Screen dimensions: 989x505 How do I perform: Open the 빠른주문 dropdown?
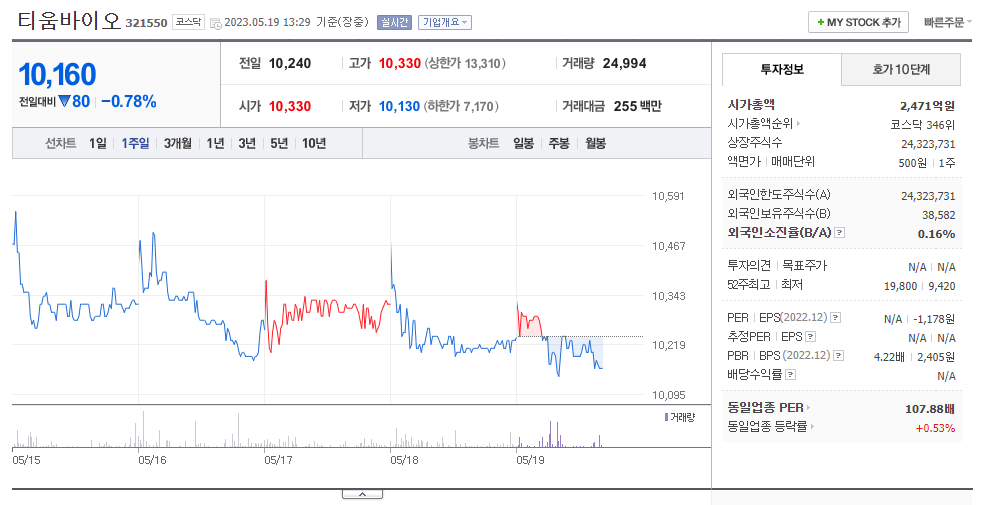point(947,22)
